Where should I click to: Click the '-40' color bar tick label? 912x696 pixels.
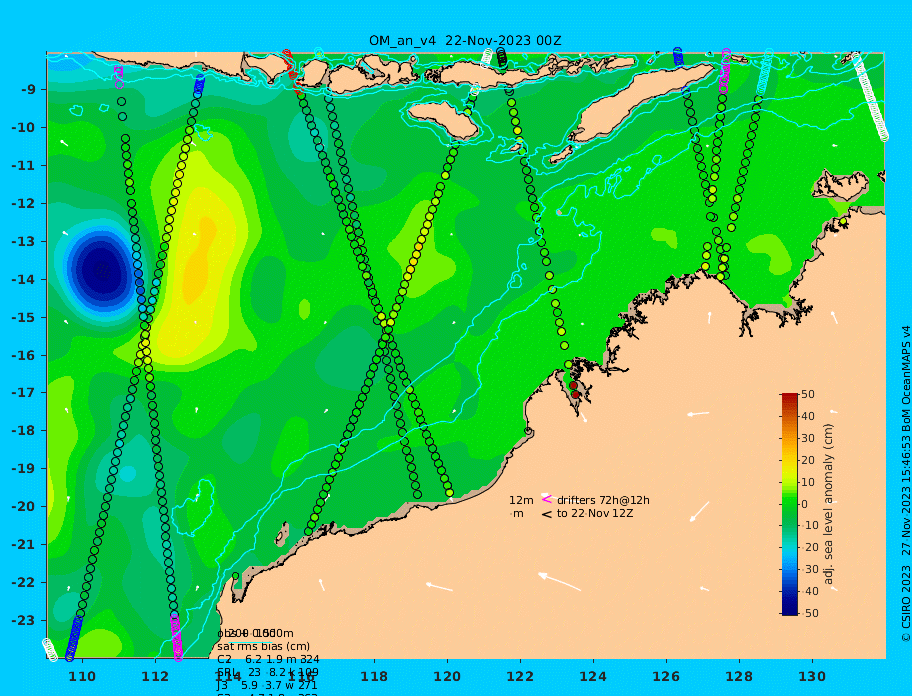click(810, 591)
